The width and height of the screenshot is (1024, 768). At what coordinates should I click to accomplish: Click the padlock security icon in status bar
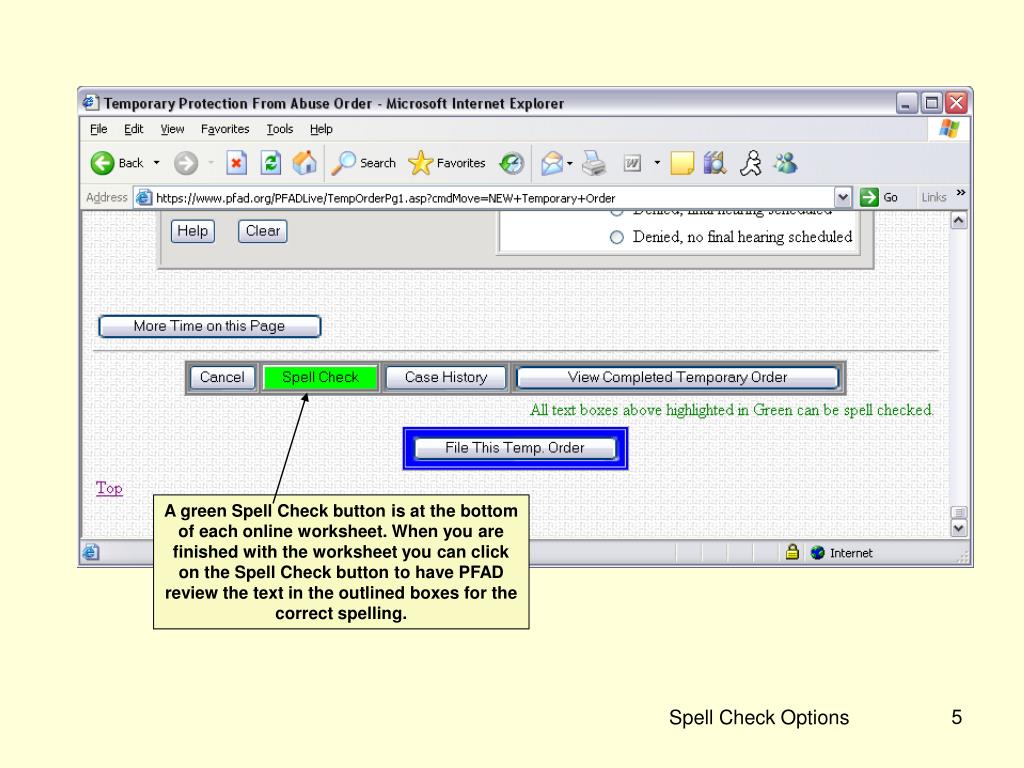coord(792,552)
